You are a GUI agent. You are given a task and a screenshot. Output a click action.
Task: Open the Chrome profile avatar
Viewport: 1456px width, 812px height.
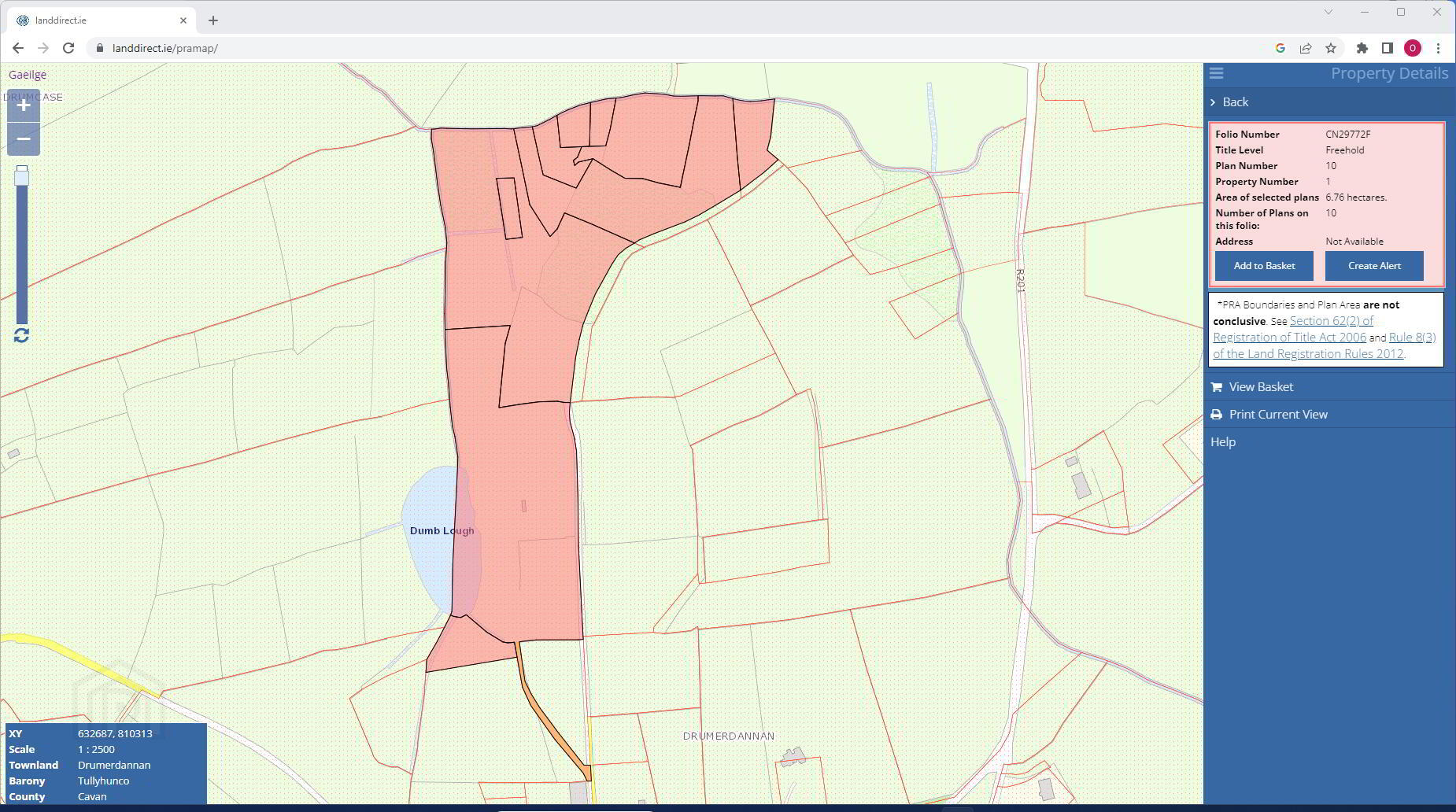point(1413,48)
